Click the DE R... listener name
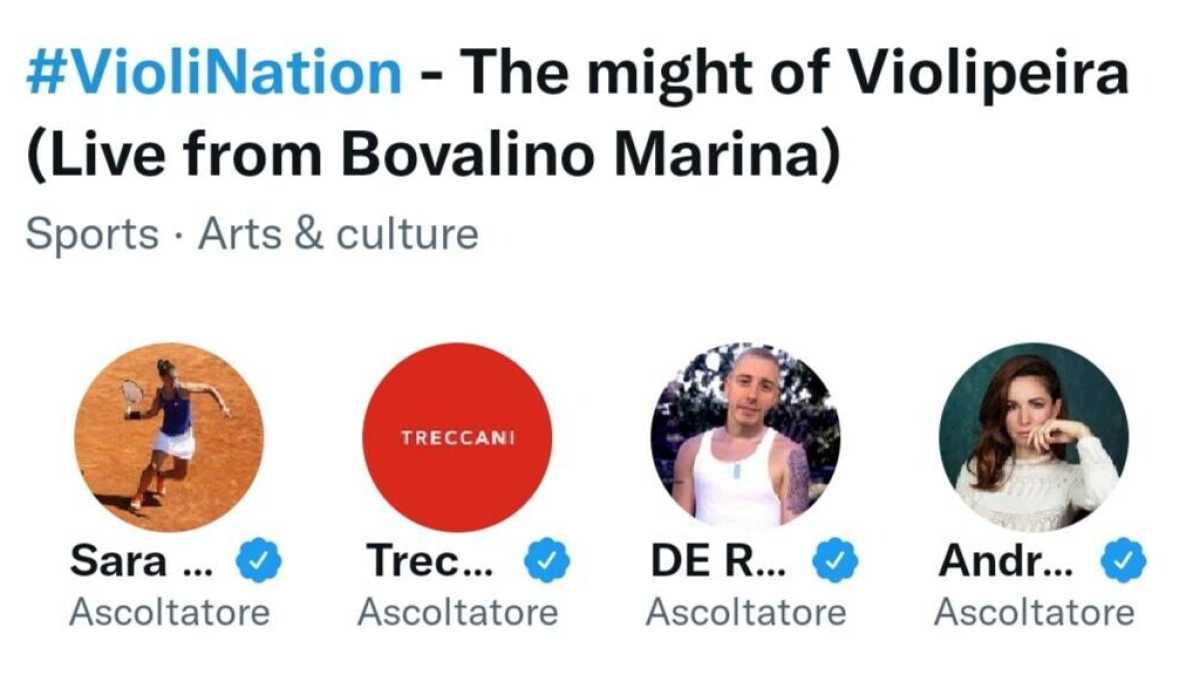1200x675 pixels. [718, 560]
